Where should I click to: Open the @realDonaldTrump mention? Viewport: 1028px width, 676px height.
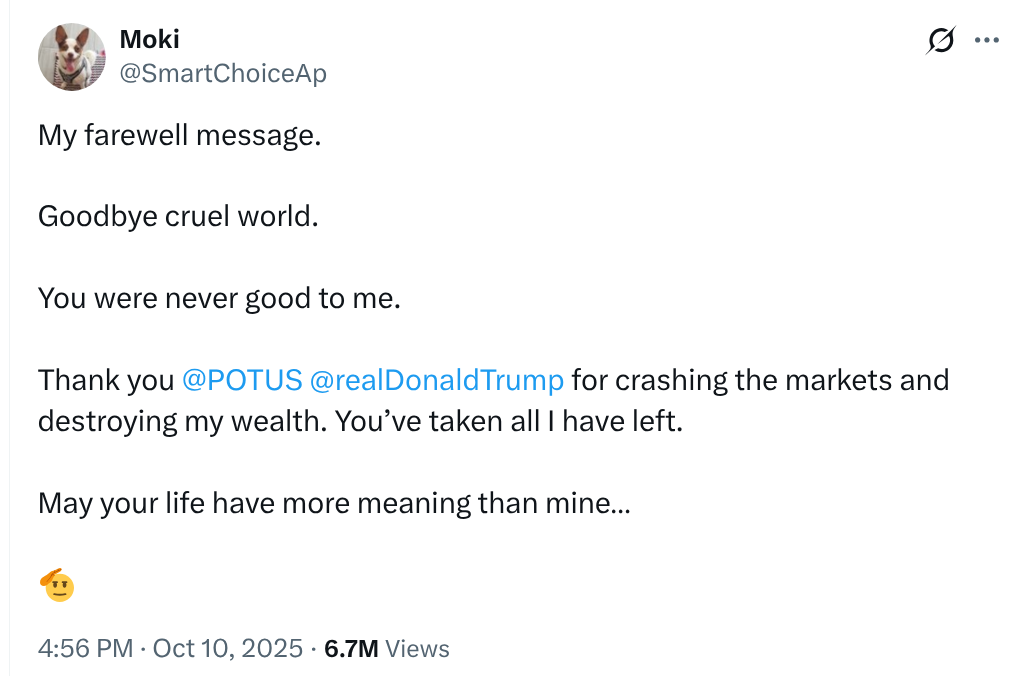click(x=437, y=381)
